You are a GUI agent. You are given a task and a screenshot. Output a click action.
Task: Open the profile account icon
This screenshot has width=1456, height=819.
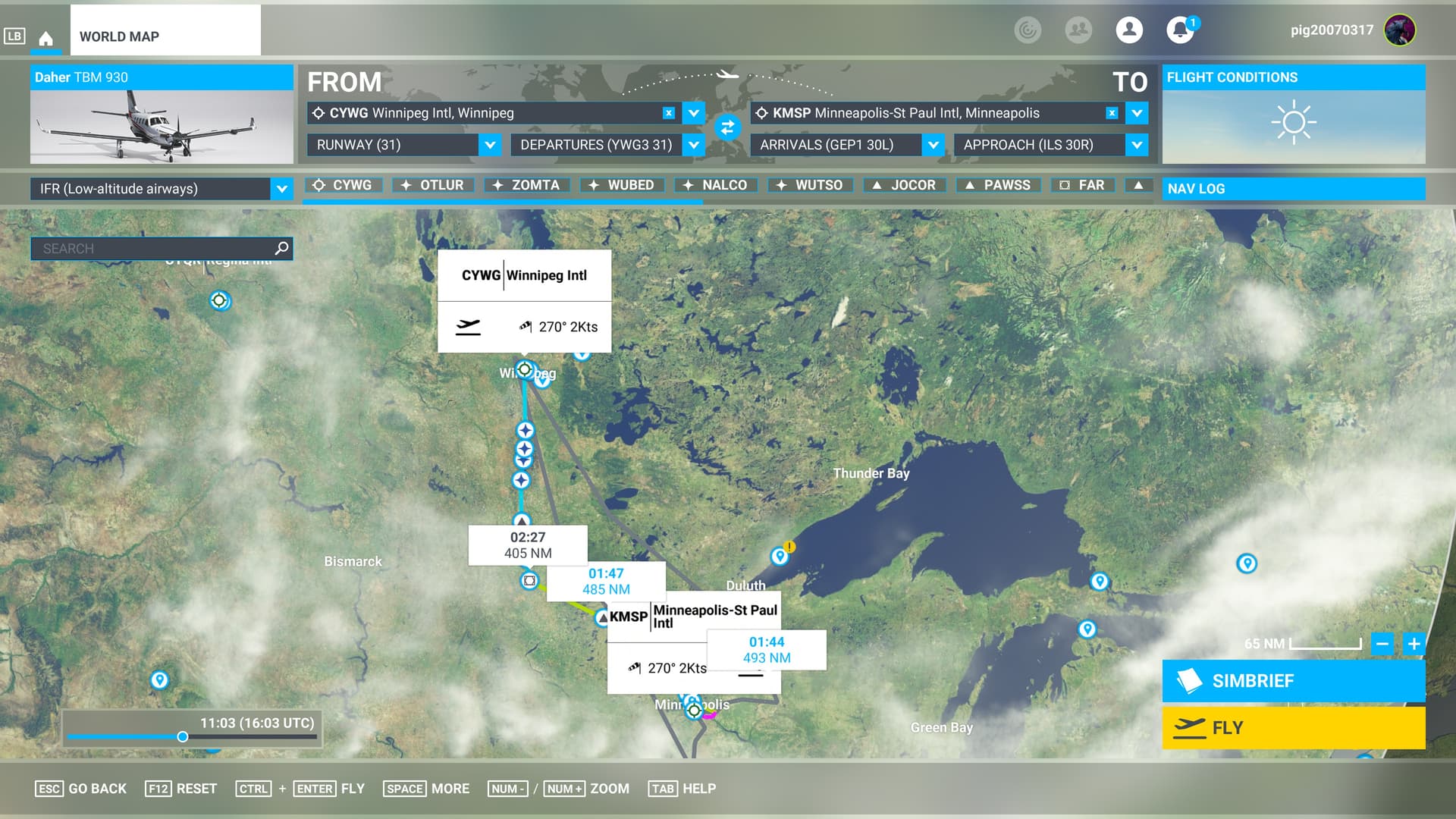point(1128,30)
